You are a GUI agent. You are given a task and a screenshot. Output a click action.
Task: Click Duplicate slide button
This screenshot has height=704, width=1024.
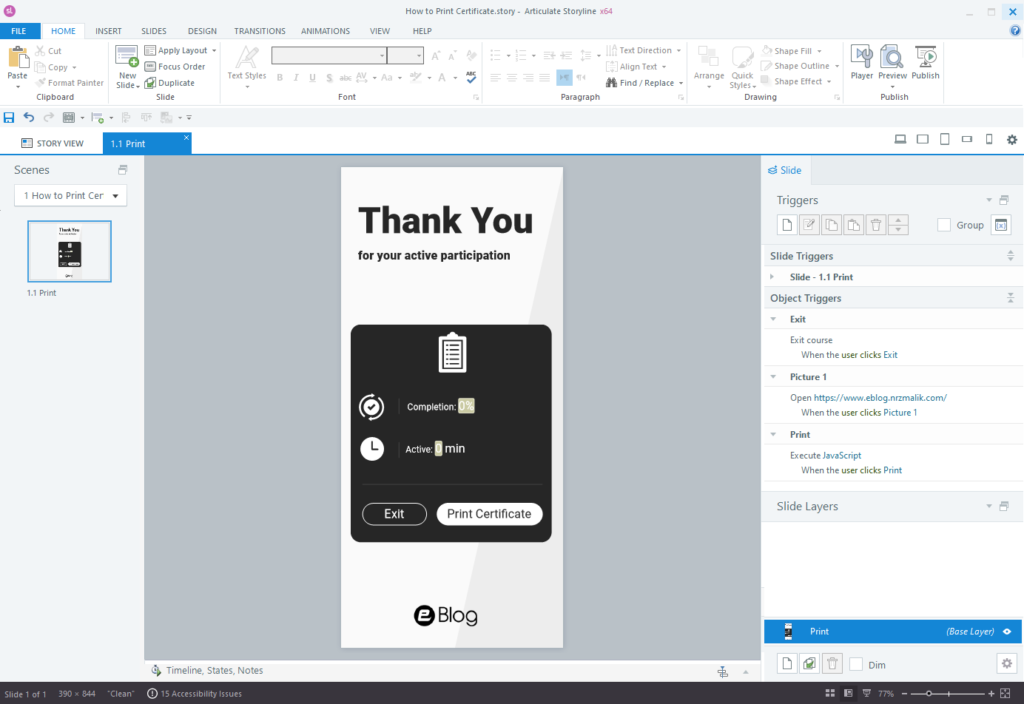coord(170,83)
